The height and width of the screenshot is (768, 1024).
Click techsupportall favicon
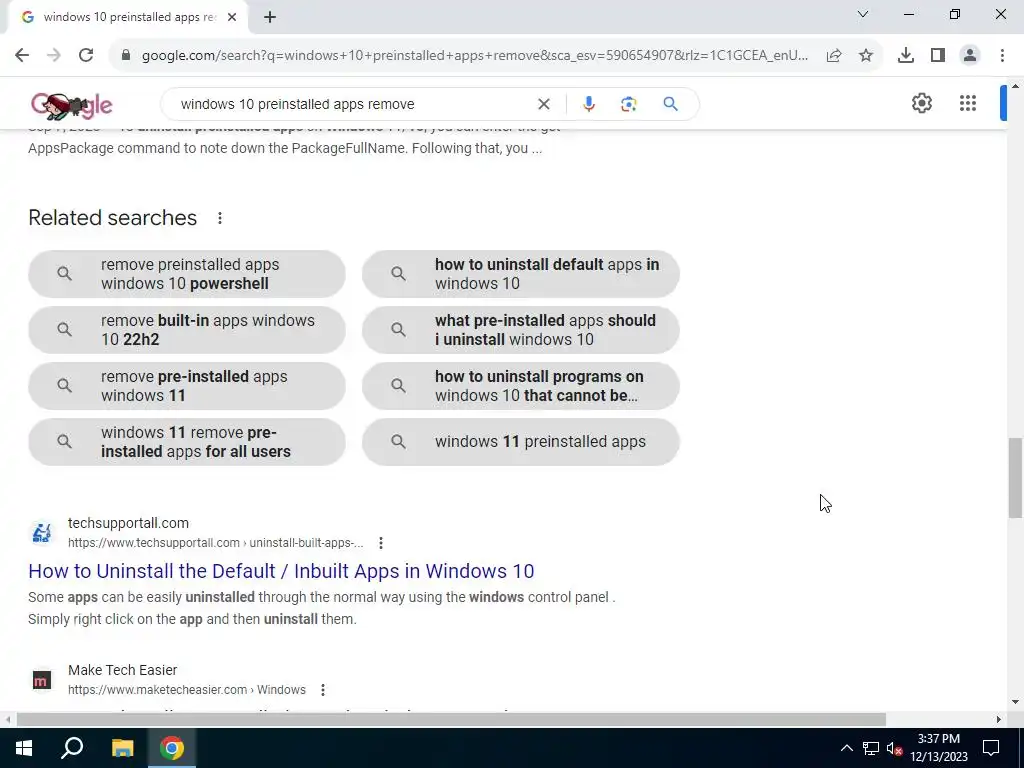42,533
